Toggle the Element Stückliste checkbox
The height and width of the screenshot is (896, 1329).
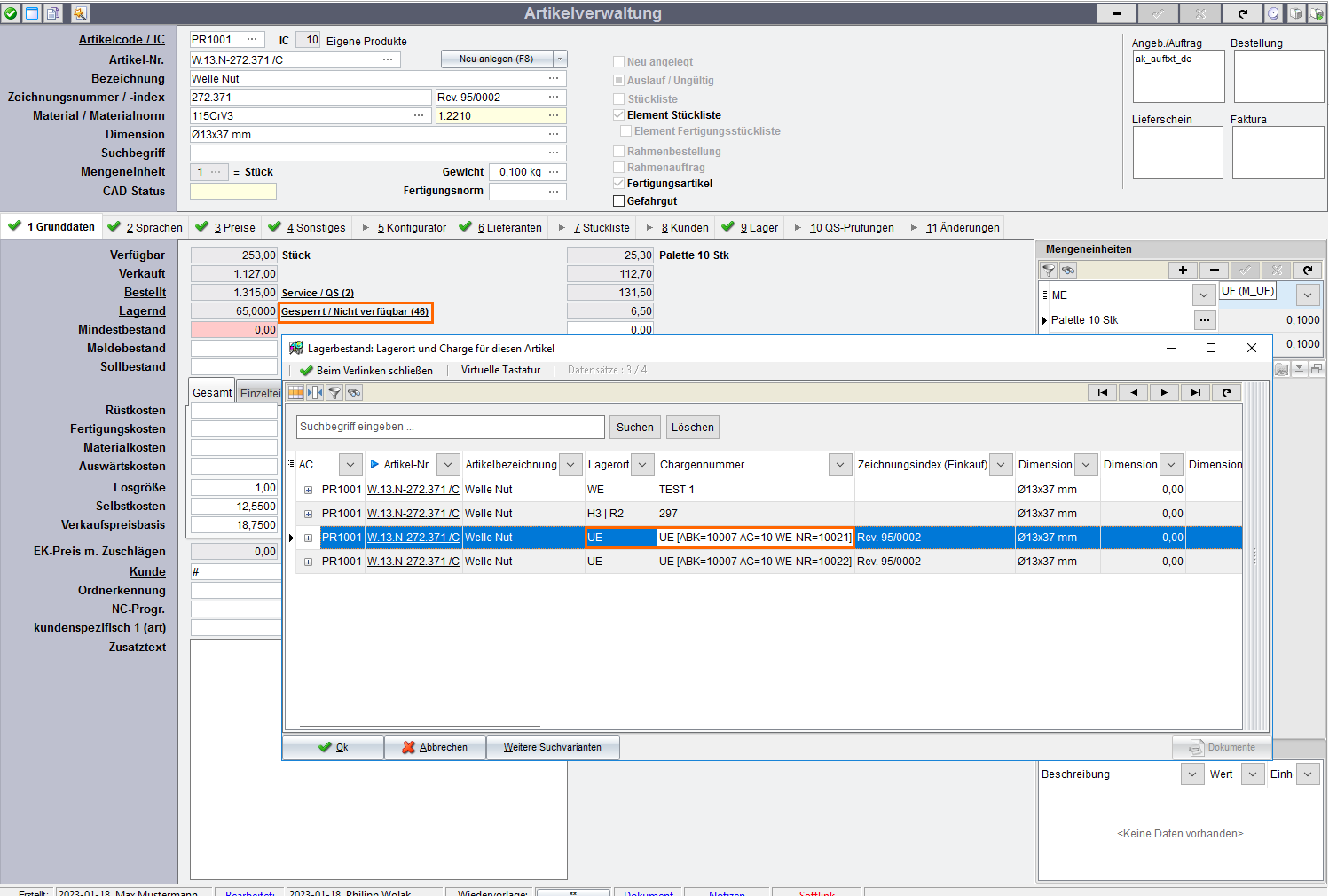tap(619, 115)
